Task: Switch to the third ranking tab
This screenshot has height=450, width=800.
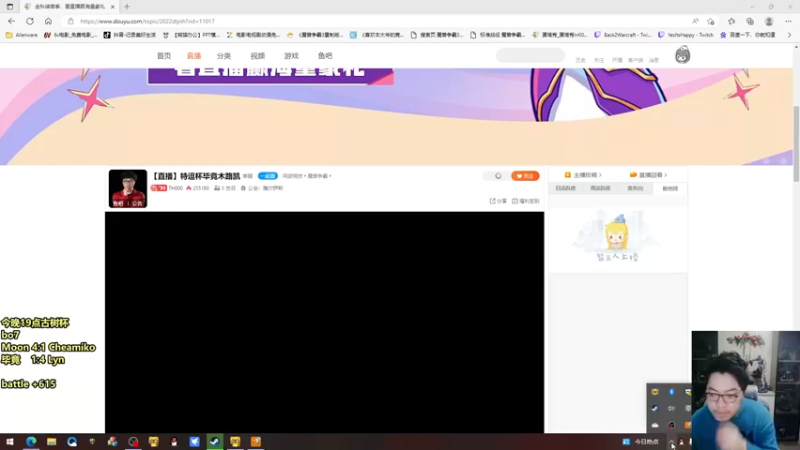Action: pos(635,188)
